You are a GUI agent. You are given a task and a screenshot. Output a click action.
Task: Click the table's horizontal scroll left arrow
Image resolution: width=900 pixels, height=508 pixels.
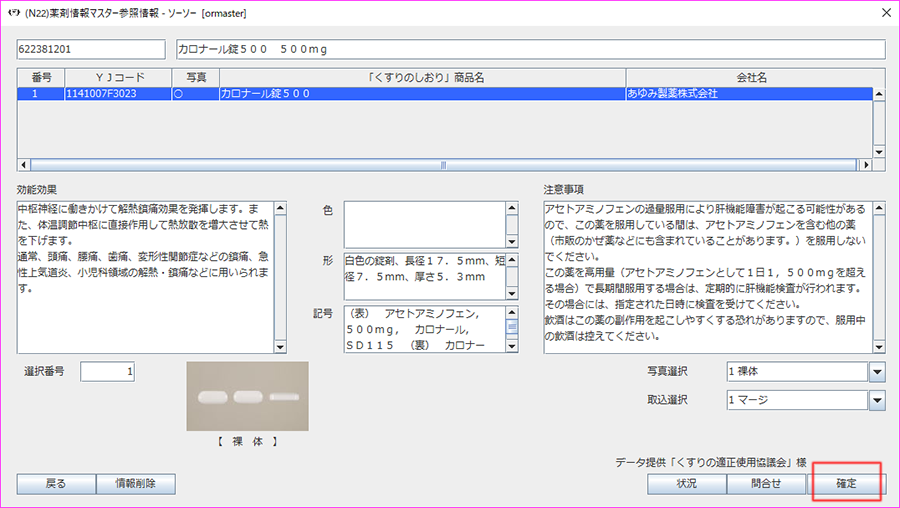click(24, 165)
